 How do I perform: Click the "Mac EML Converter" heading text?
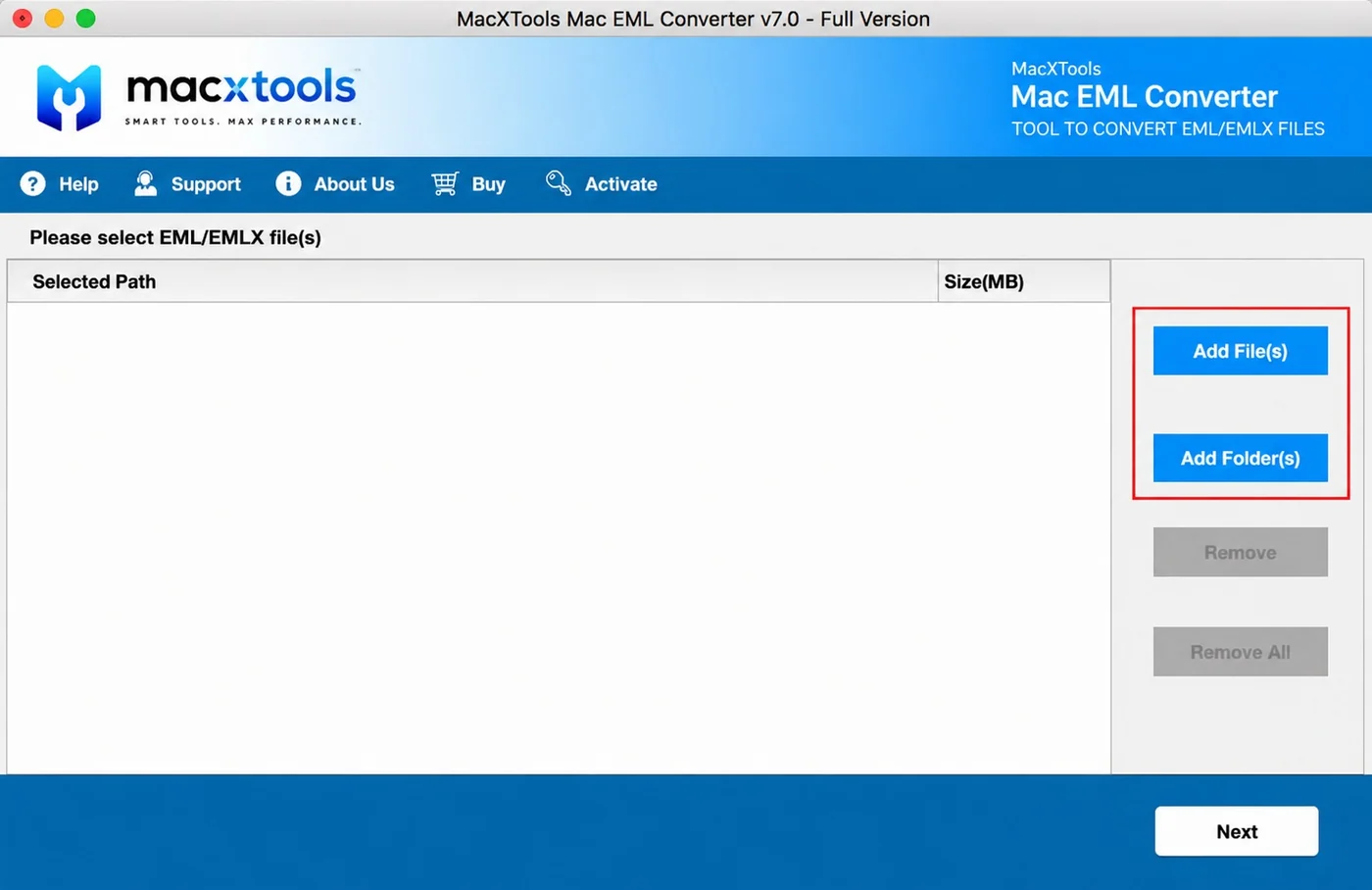coord(1144,96)
